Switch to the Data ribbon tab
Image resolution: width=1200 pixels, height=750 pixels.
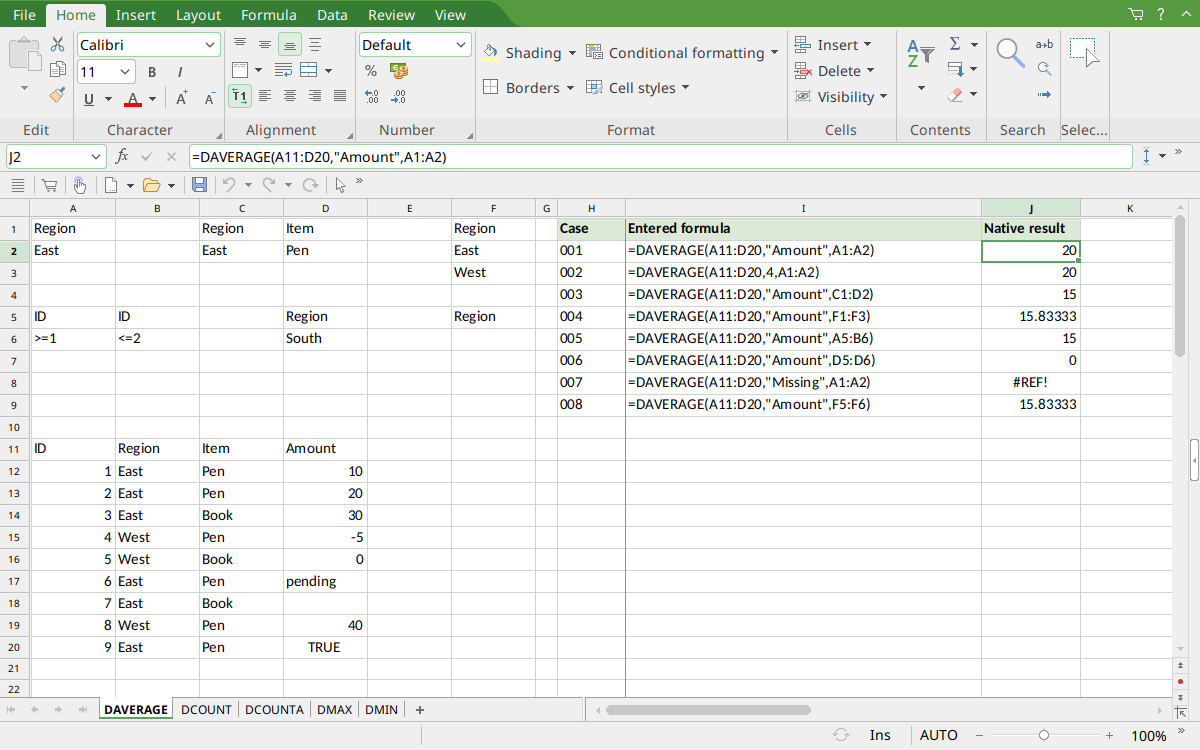click(332, 15)
